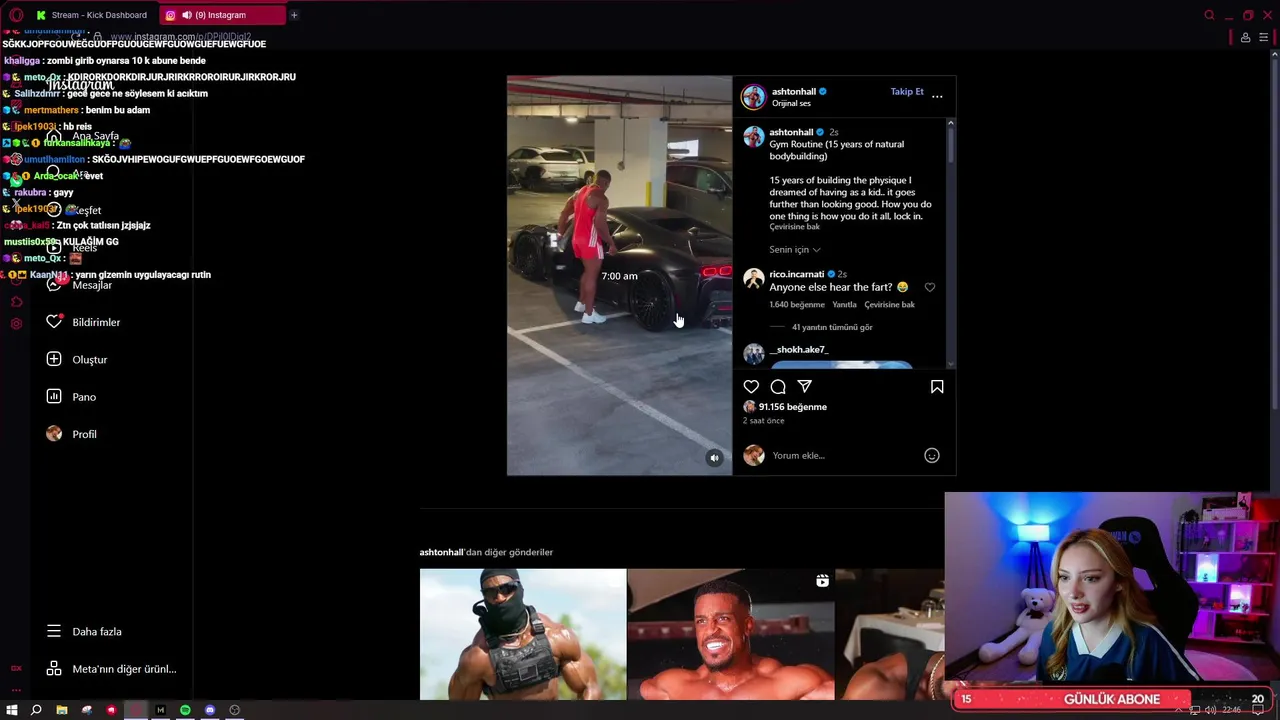The image size is (1280, 720).
Task: Click the browser tab search magnifier icon
Action: 1209,15
